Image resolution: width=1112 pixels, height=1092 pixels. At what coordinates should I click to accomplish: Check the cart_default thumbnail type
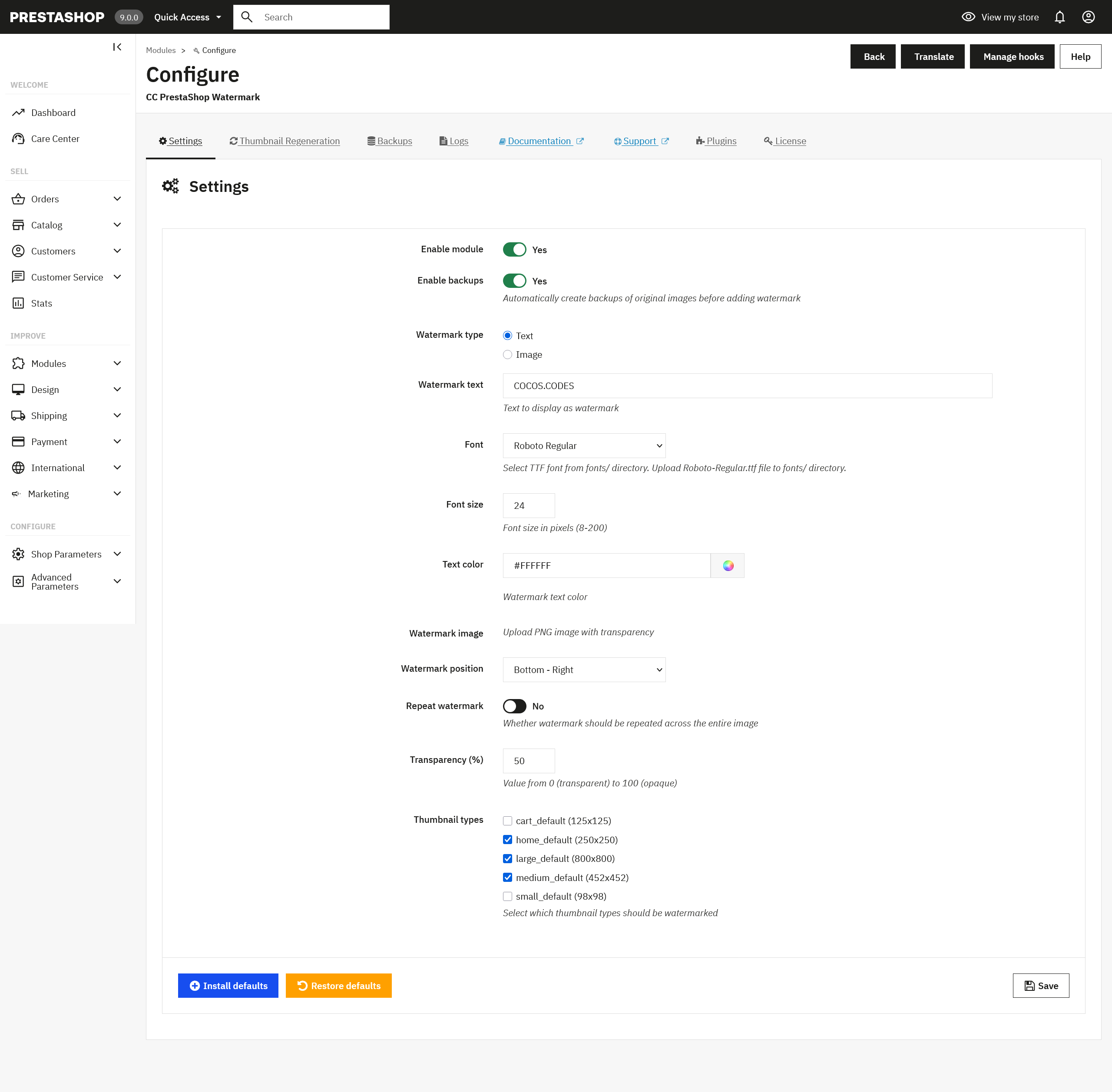click(507, 821)
